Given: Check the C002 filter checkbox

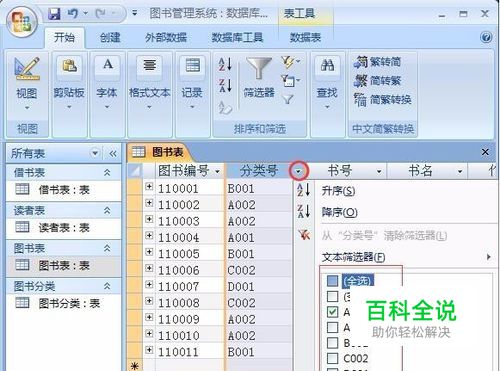Looking at the screenshot, I should coord(332,358).
